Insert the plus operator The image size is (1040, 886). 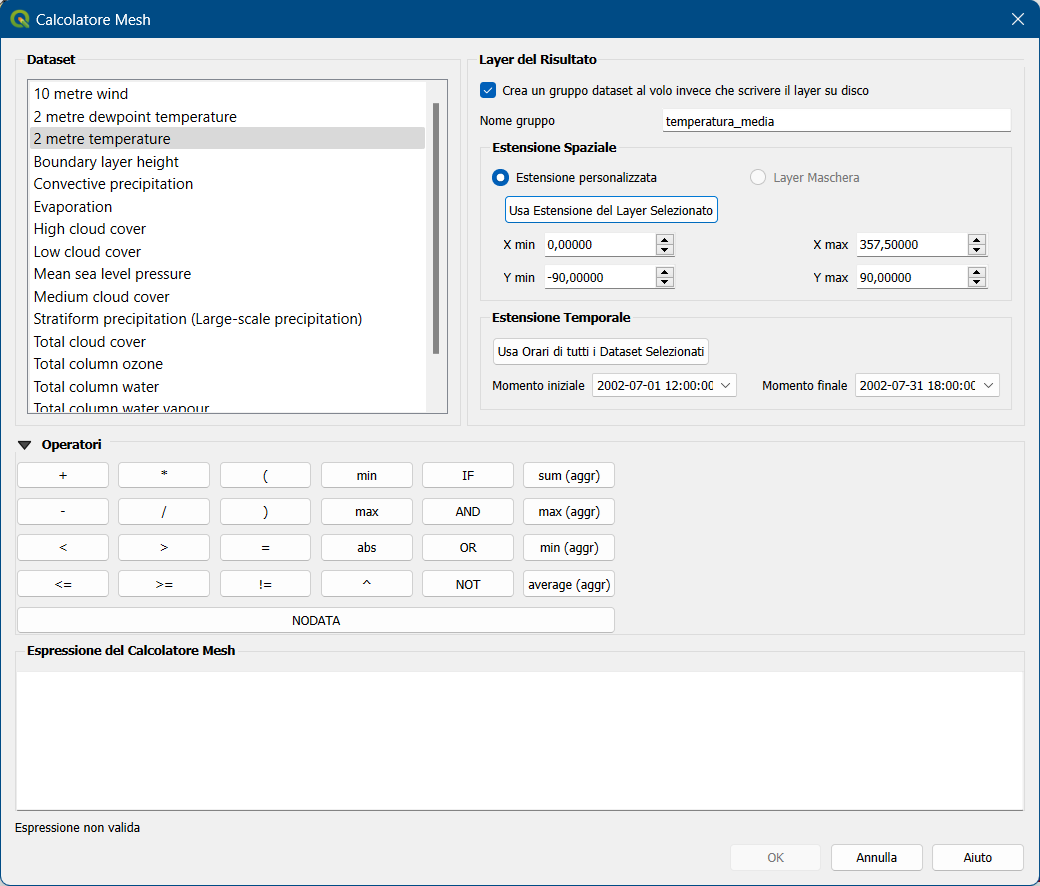click(63, 475)
